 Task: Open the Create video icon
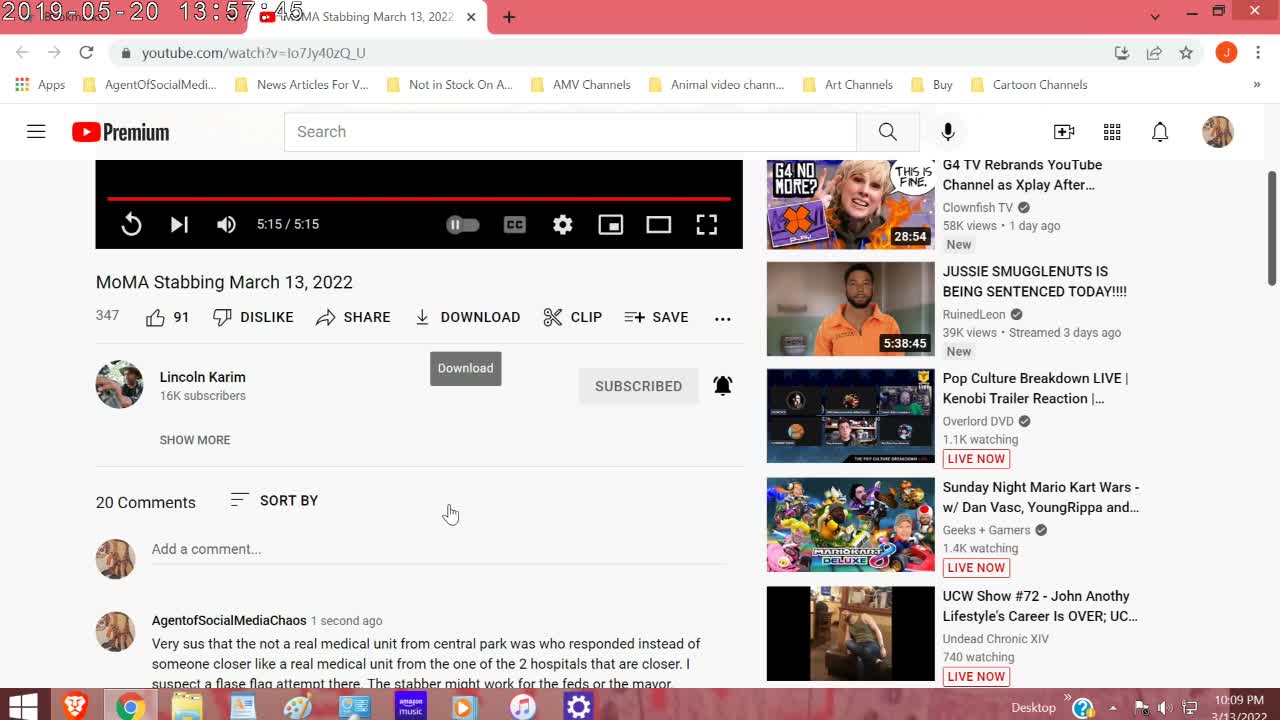point(1064,132)
